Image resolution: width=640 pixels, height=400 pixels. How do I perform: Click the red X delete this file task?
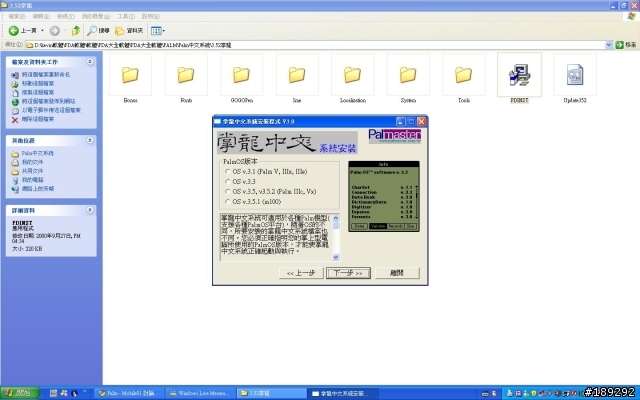[x=15, y=120]
